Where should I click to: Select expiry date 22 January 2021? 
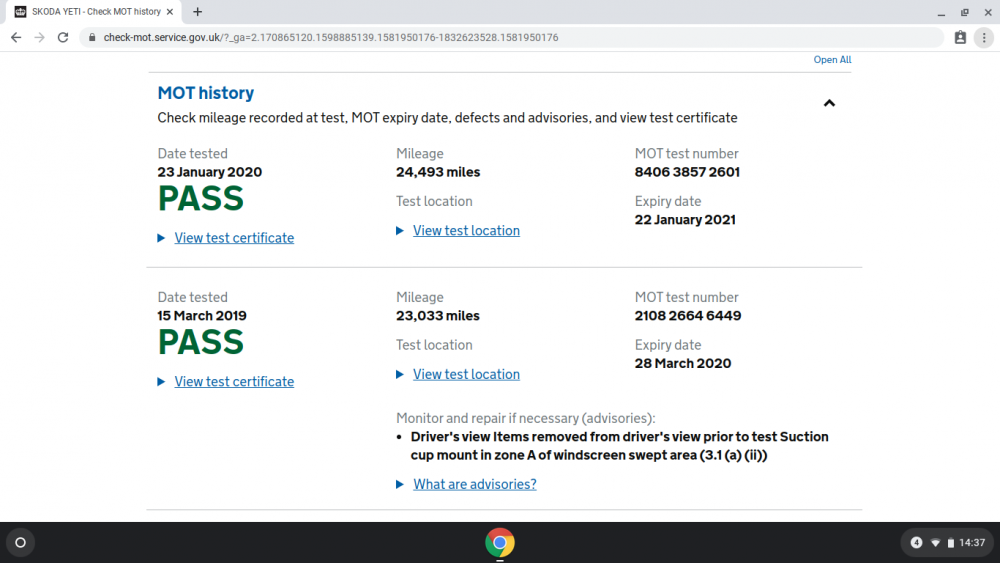[x=685, y=220]
